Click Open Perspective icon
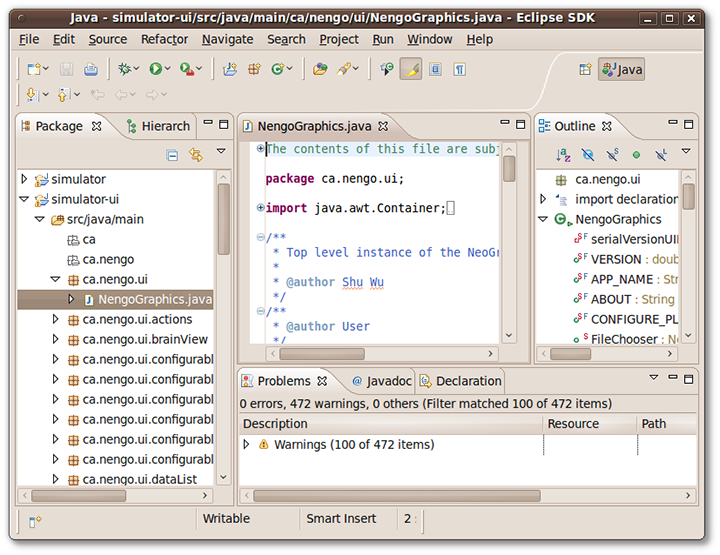Image resolution: width=720 pixels, height=555 pixels. (585, 69)
